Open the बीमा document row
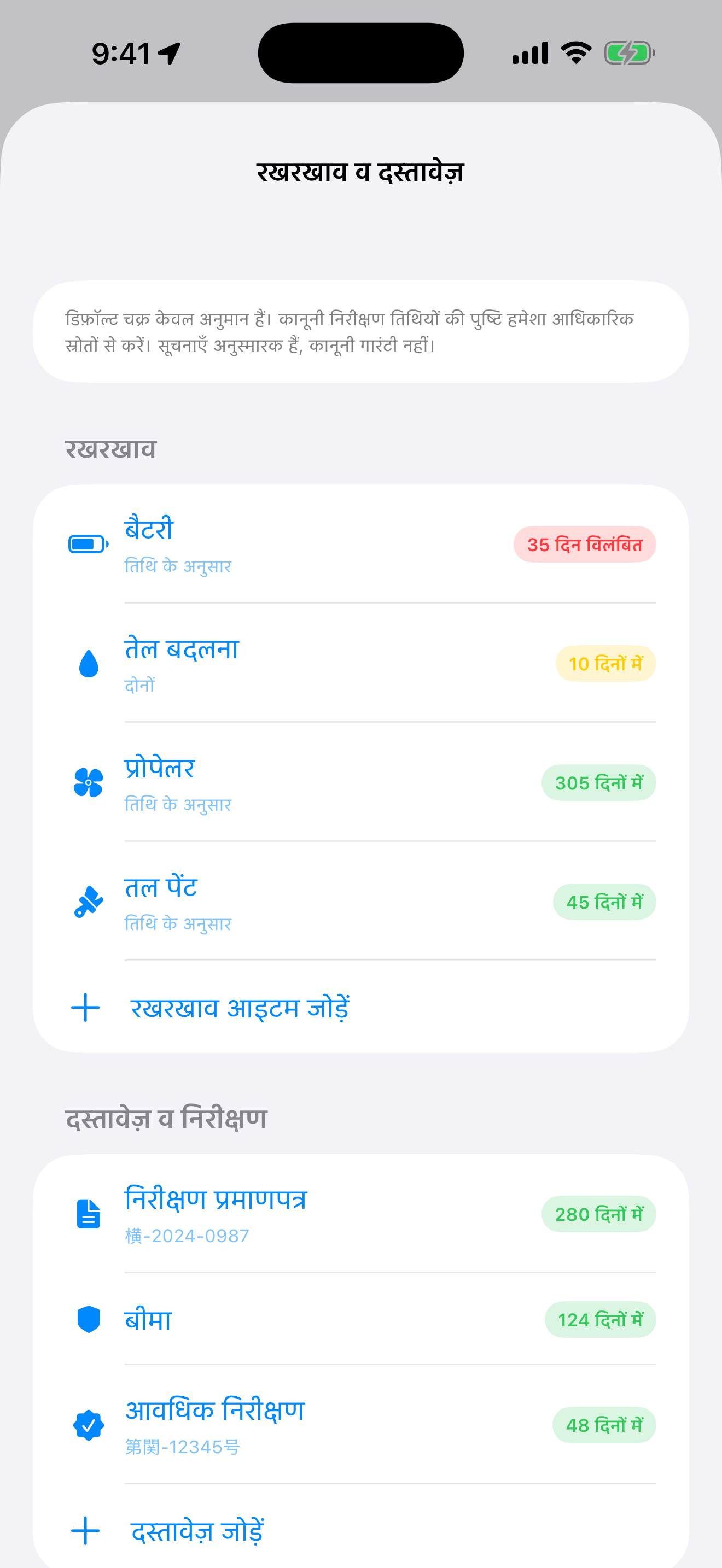Image resolution: width=722 pixels, height=1568 pixels. 361,1320
